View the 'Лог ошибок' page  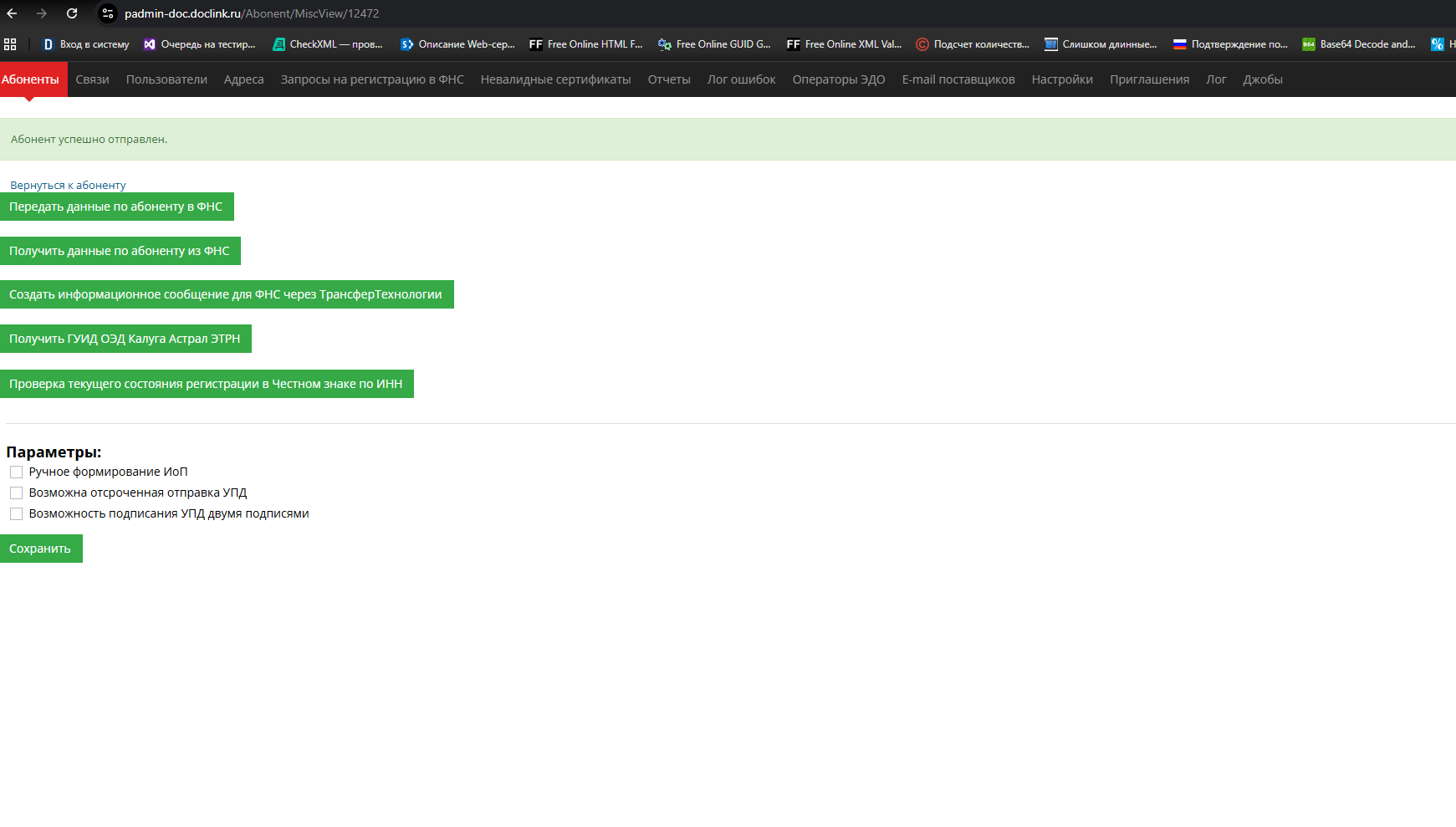(741, 79)
